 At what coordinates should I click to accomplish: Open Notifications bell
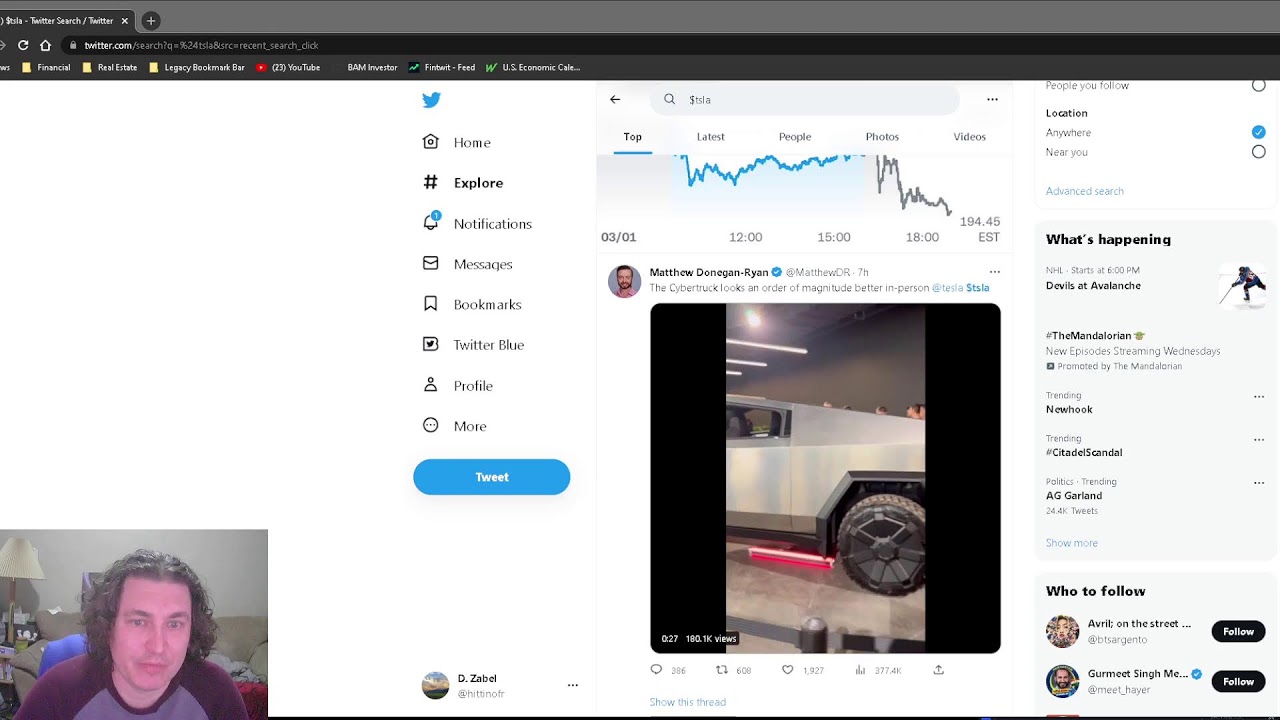[477, 223]
